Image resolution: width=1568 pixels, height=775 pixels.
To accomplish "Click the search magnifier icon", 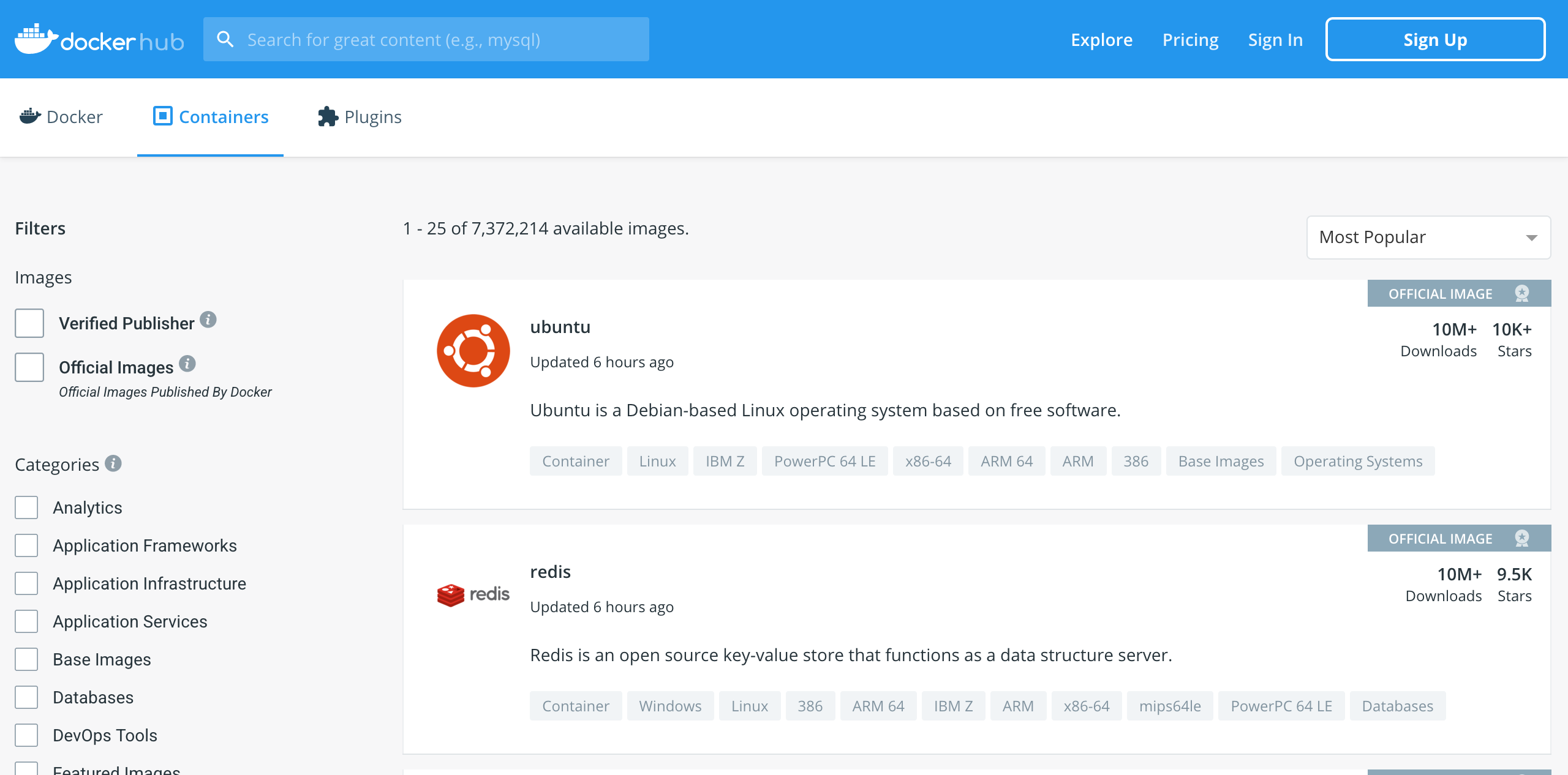I will pyautogui.click(x=225, y=39).
